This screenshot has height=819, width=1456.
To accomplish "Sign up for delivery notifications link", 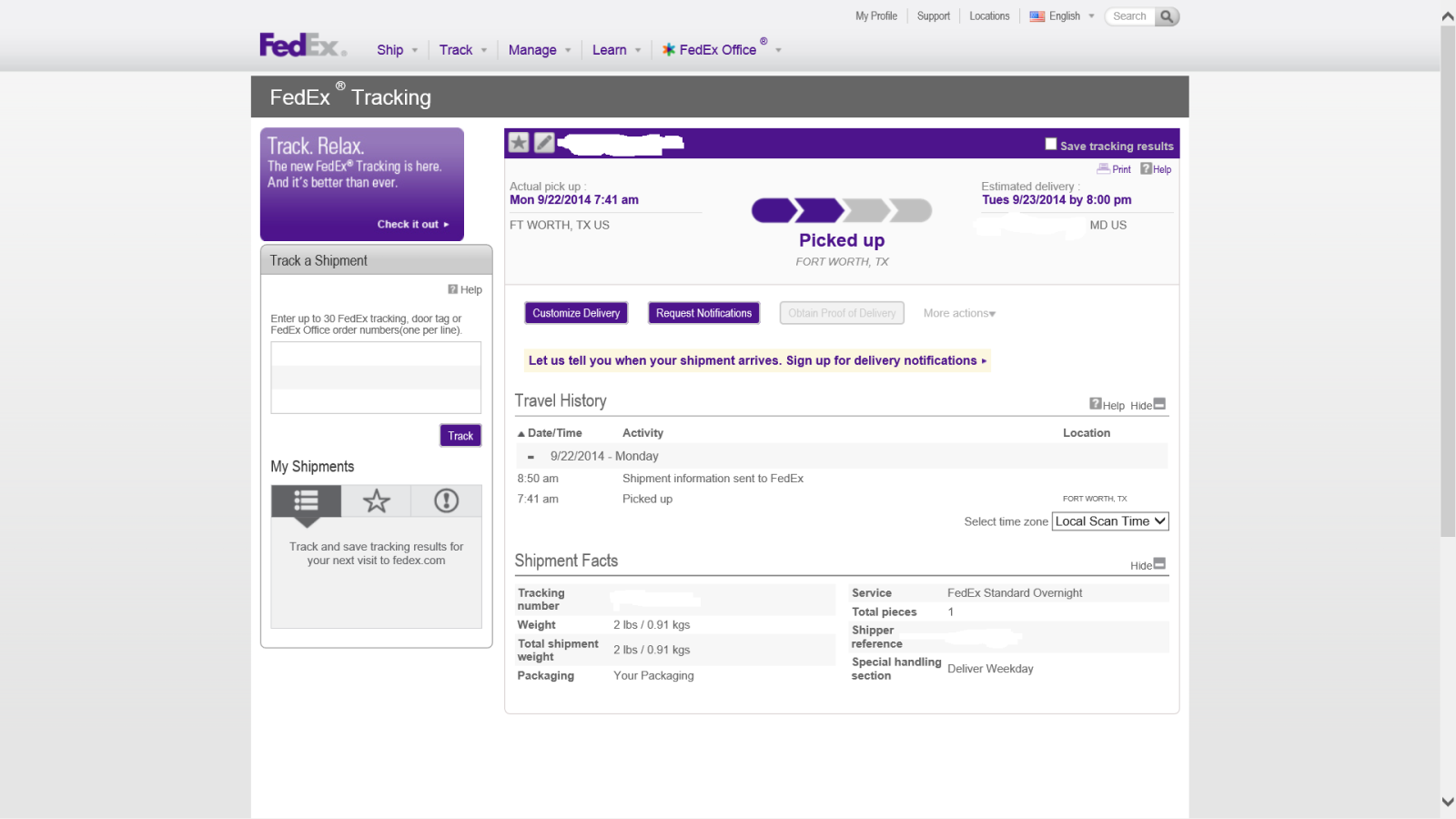I will (x=757, y=360).
